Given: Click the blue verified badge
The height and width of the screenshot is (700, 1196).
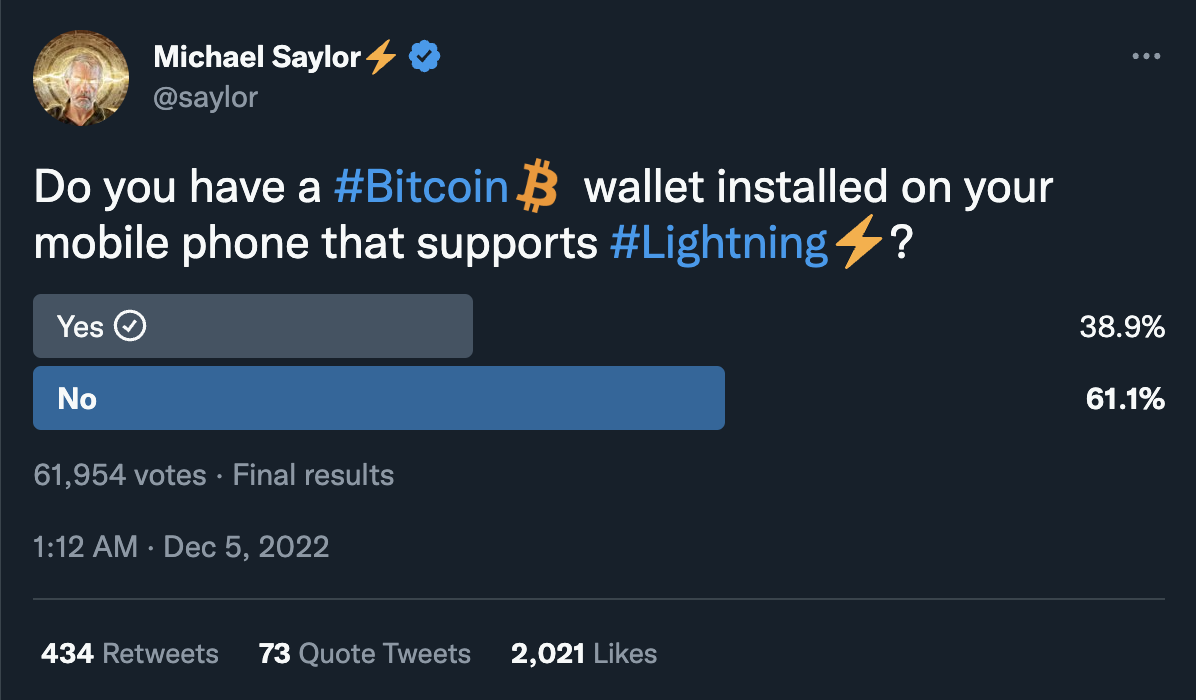Looking at the screenshot, I should tap(426, 58).
